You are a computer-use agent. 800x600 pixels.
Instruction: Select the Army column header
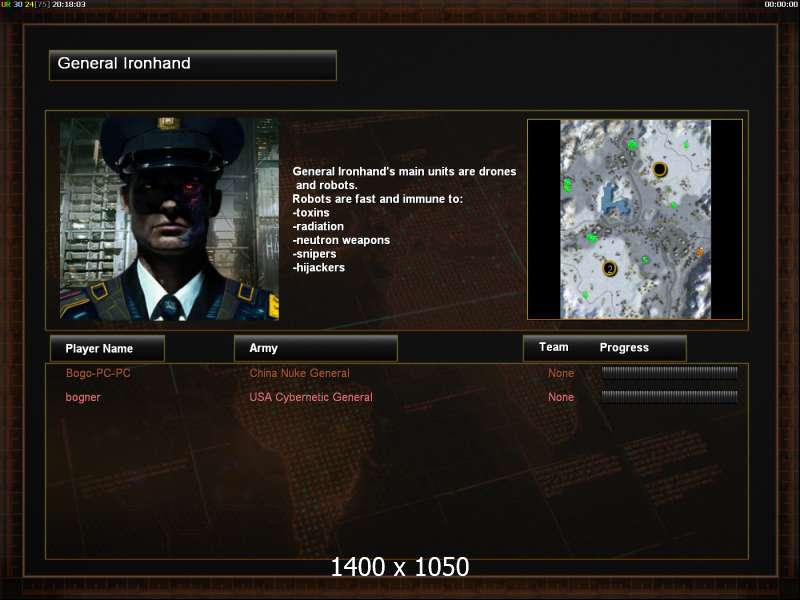pos(316,348)
